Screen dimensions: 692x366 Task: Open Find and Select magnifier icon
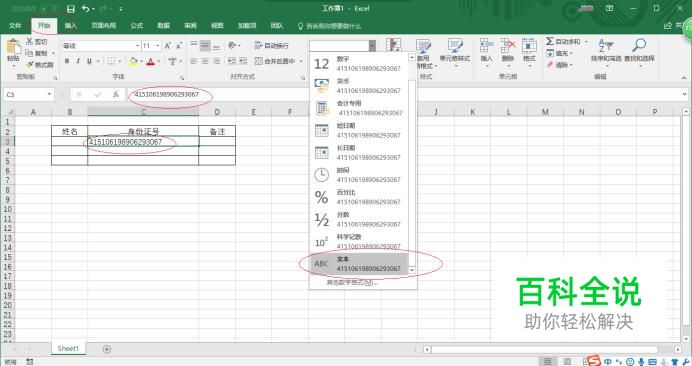coord(639,45)
